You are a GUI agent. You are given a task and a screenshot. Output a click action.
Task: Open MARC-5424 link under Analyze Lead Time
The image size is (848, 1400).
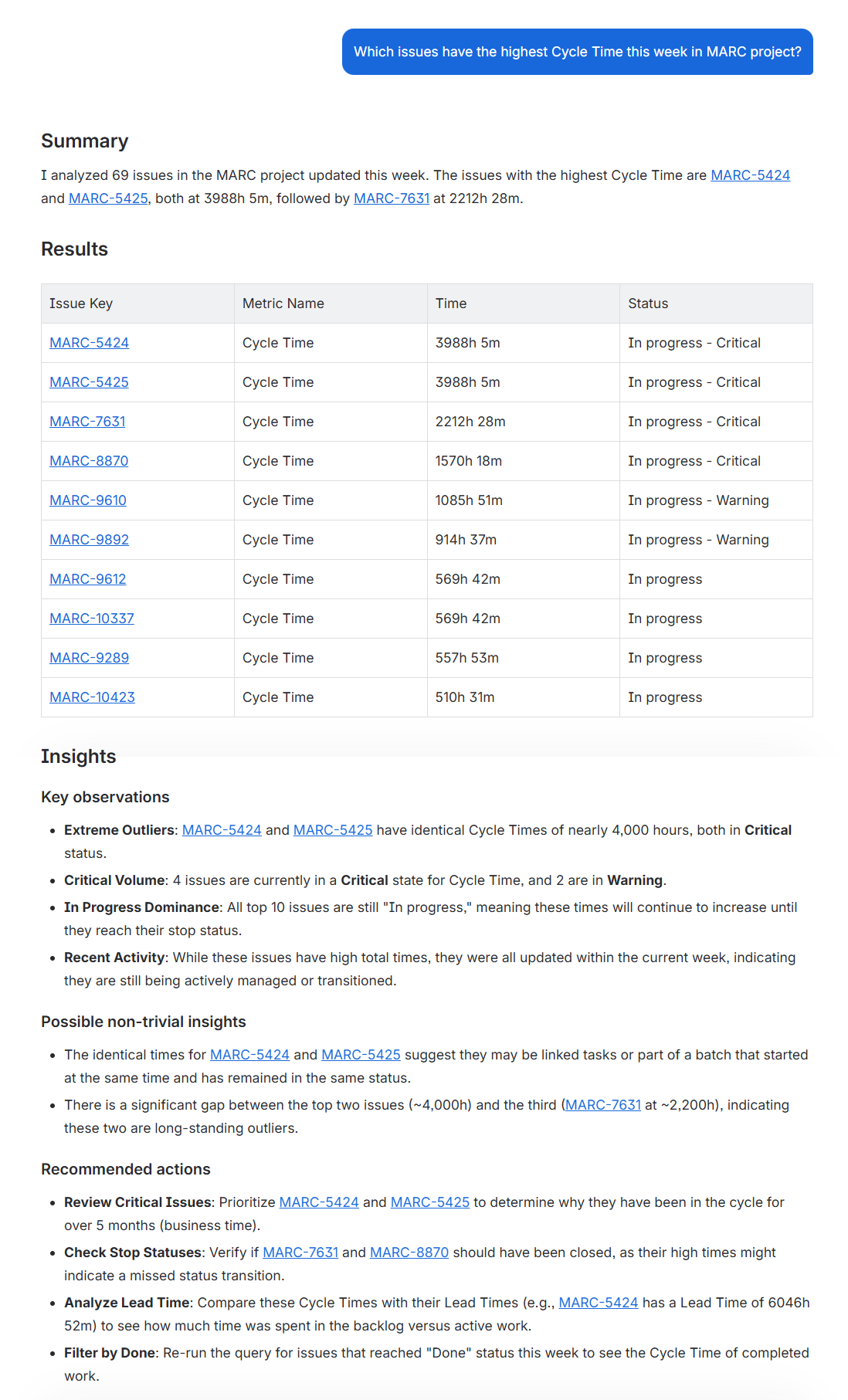599,1303
